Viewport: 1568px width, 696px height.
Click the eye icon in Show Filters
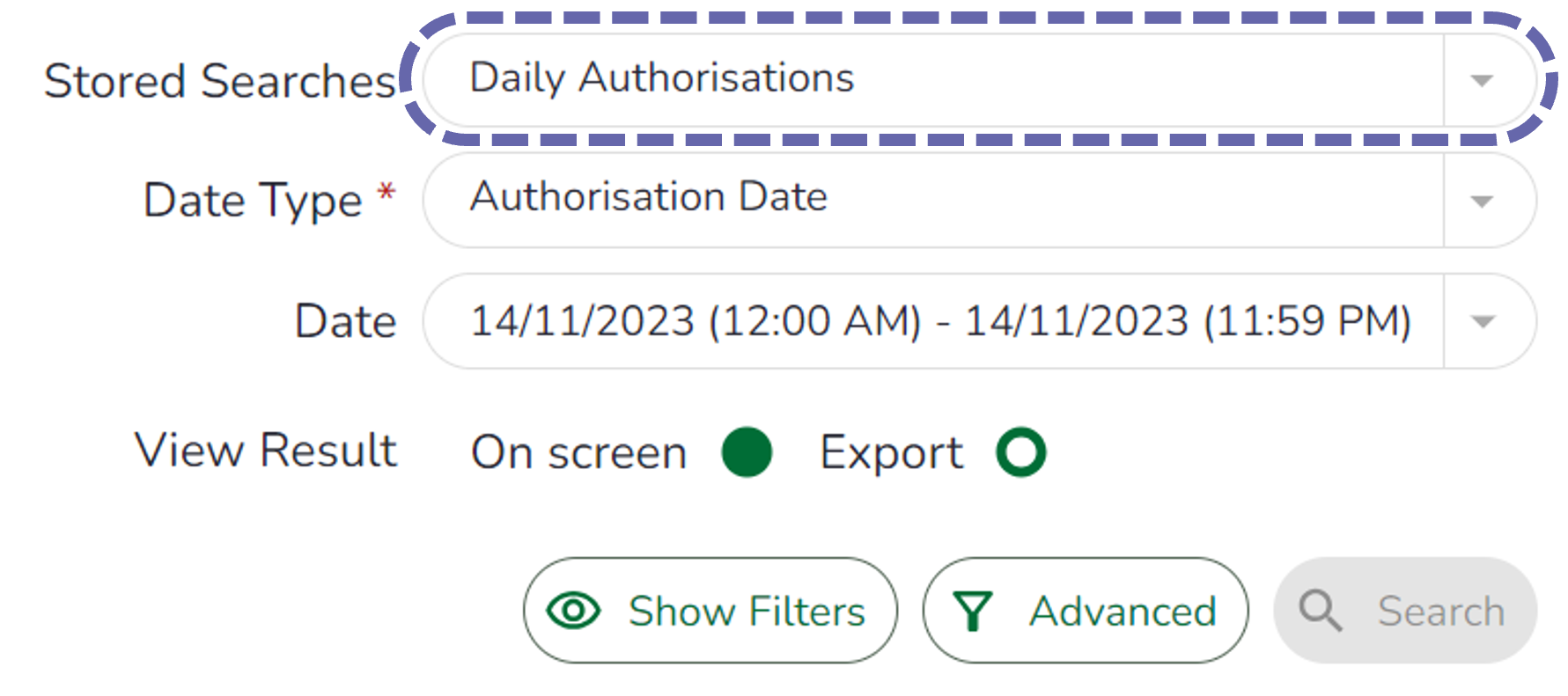(573, 610)
